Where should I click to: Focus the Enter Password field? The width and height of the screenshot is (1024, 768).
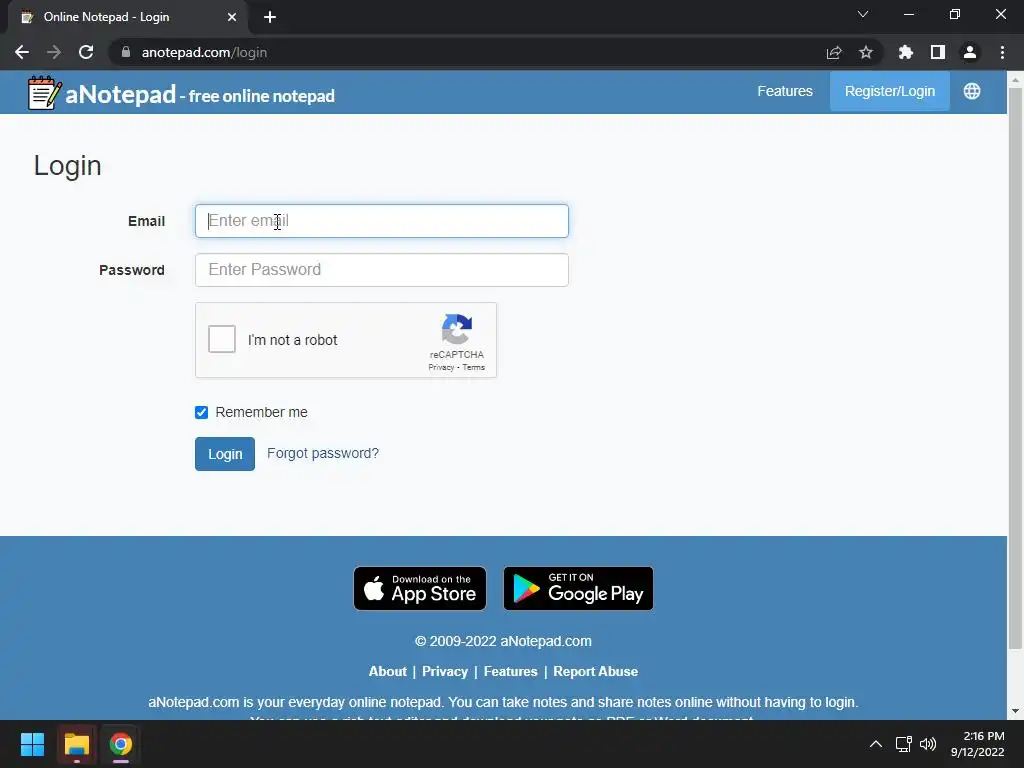pos(381,270)
